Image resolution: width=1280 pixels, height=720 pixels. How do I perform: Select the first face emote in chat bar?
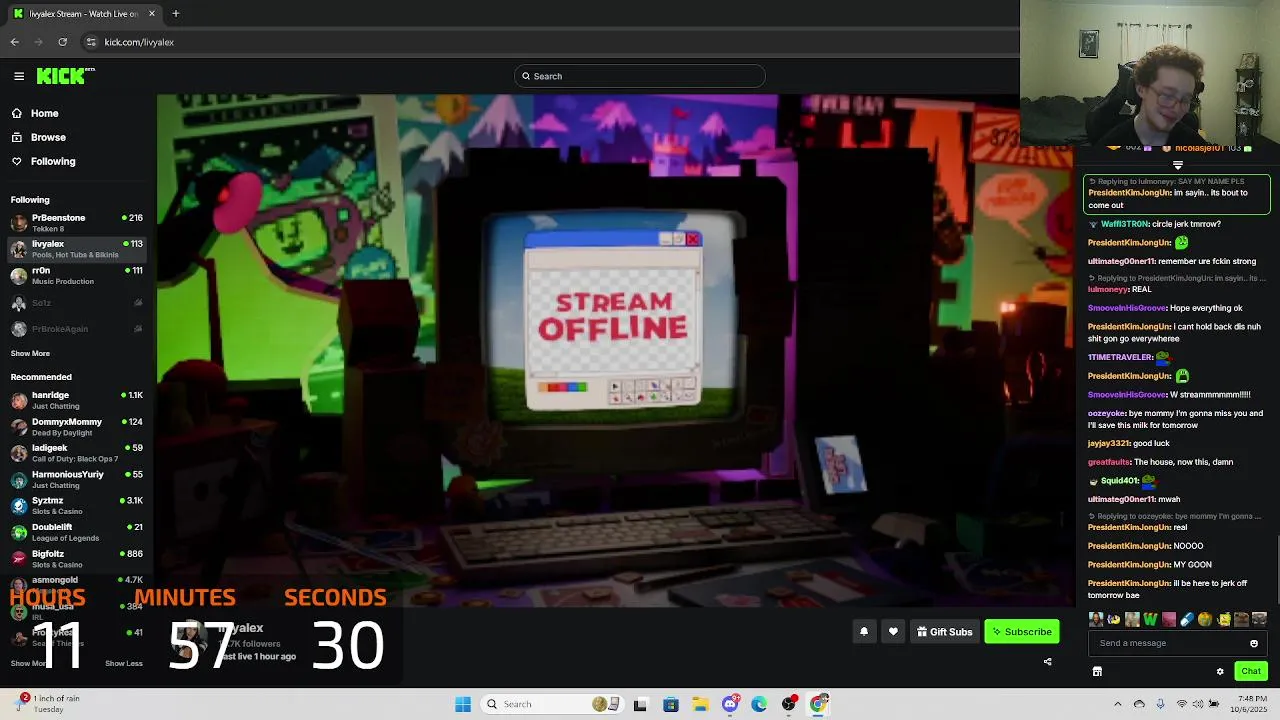point(1096,620)
